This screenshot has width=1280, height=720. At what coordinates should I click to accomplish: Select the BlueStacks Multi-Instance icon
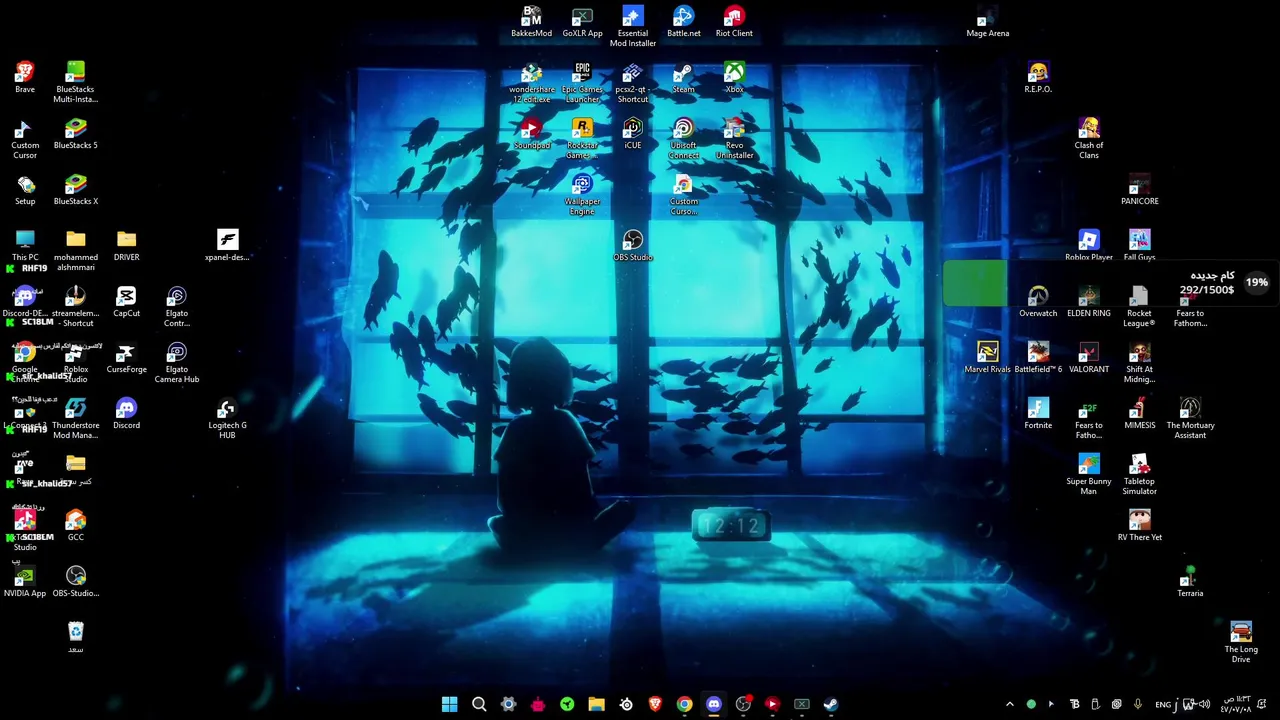tap(75, 83)
